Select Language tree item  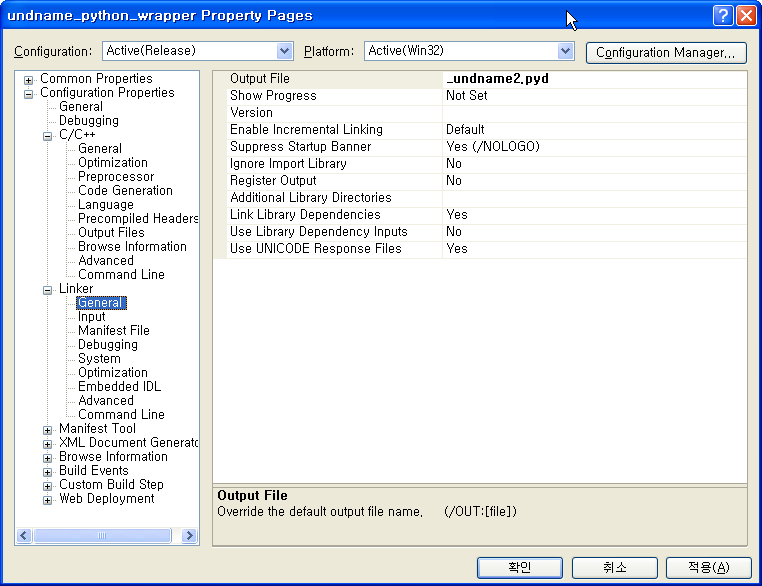(x=105, y=205)
